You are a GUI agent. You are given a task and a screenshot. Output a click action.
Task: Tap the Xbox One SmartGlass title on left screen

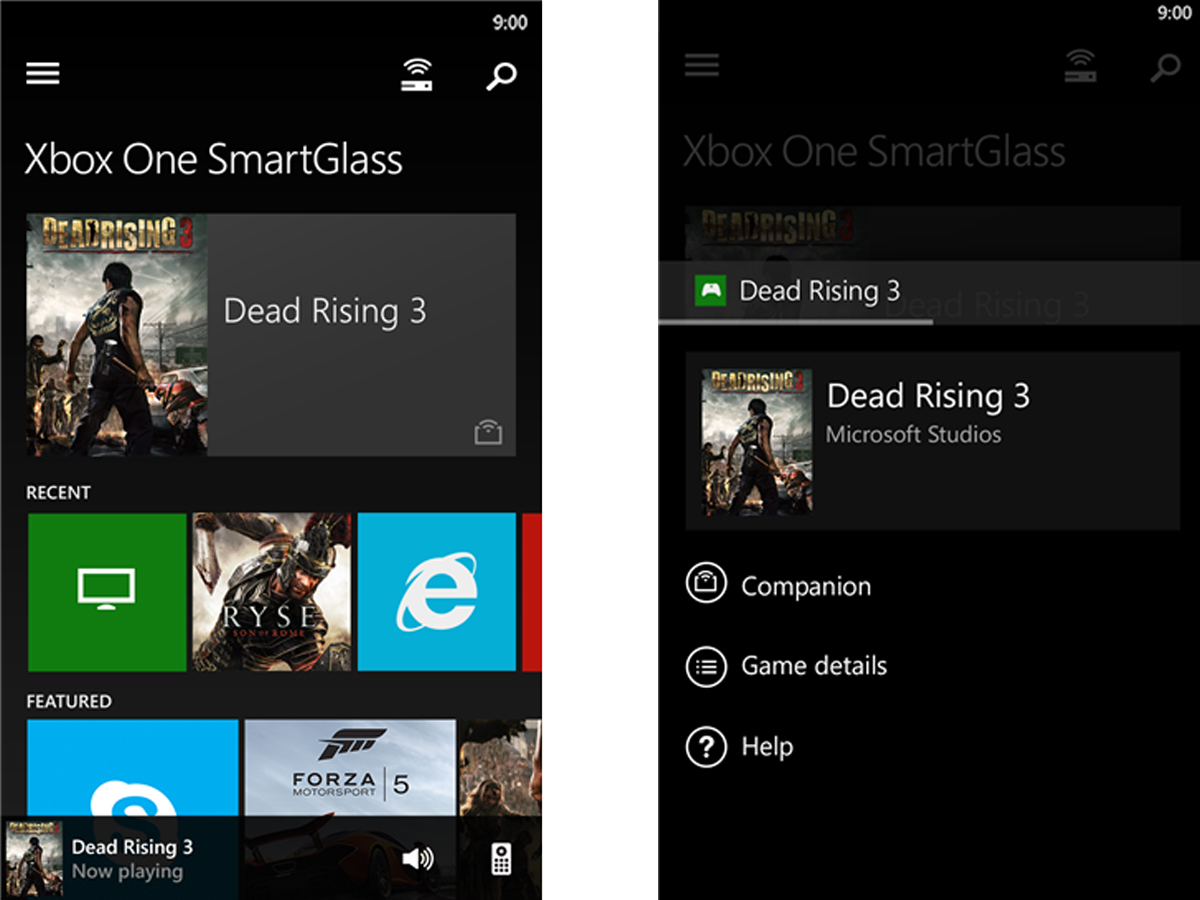[x=213, y=160]
